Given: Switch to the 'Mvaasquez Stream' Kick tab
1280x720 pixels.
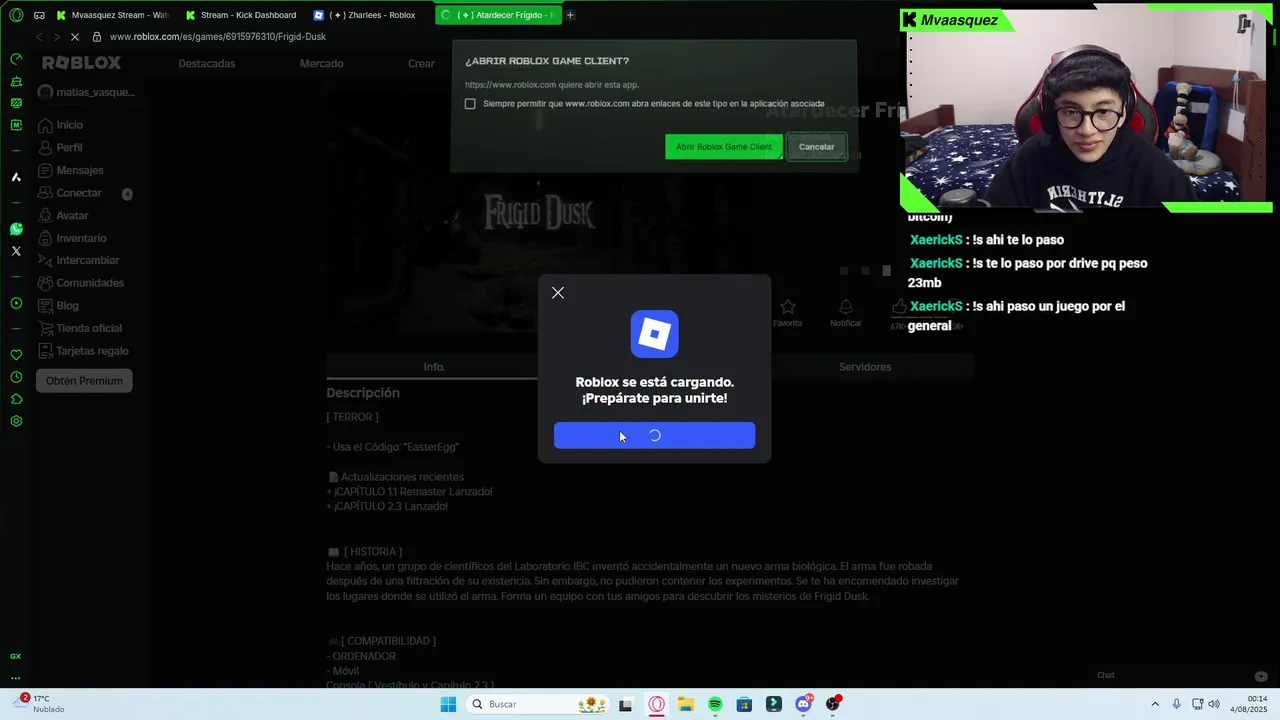Looking at the screenshot, I should tap(112, 15).
